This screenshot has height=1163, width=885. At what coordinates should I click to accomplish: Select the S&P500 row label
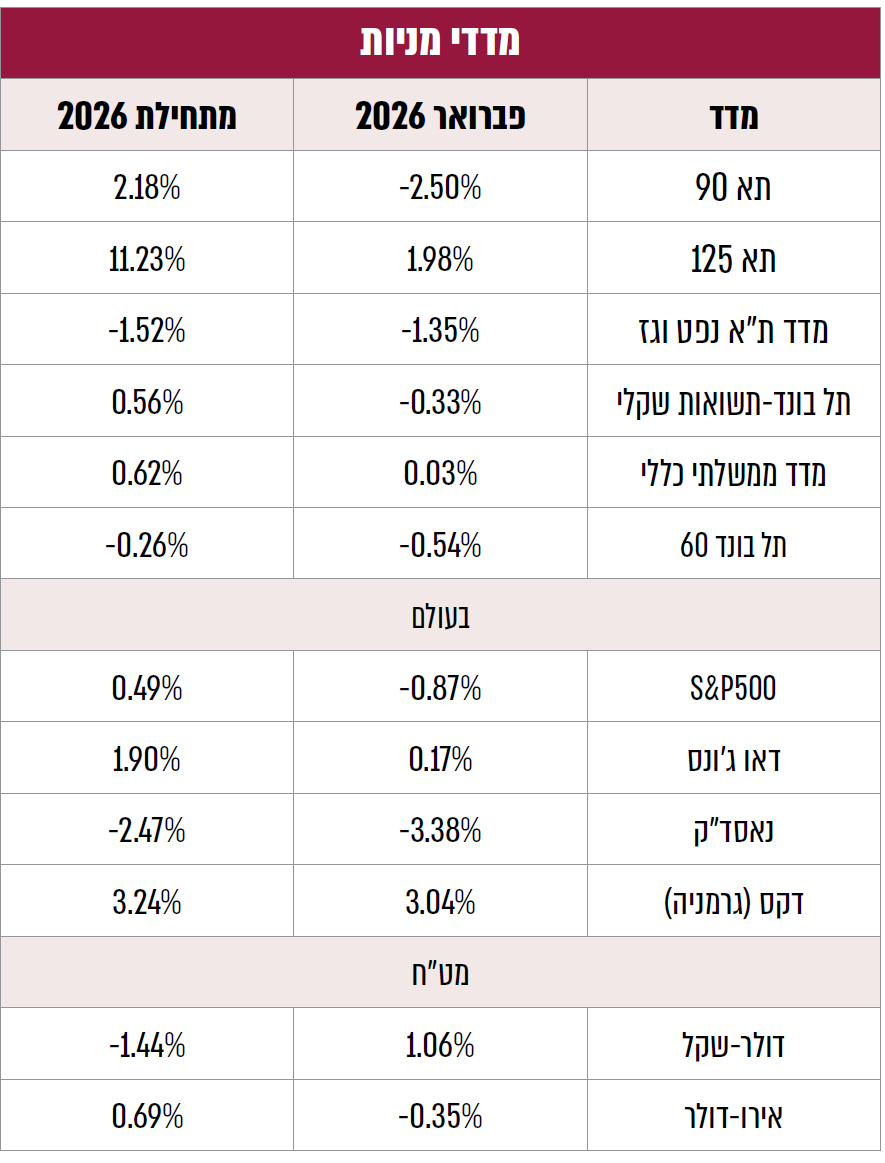(734, 689)
